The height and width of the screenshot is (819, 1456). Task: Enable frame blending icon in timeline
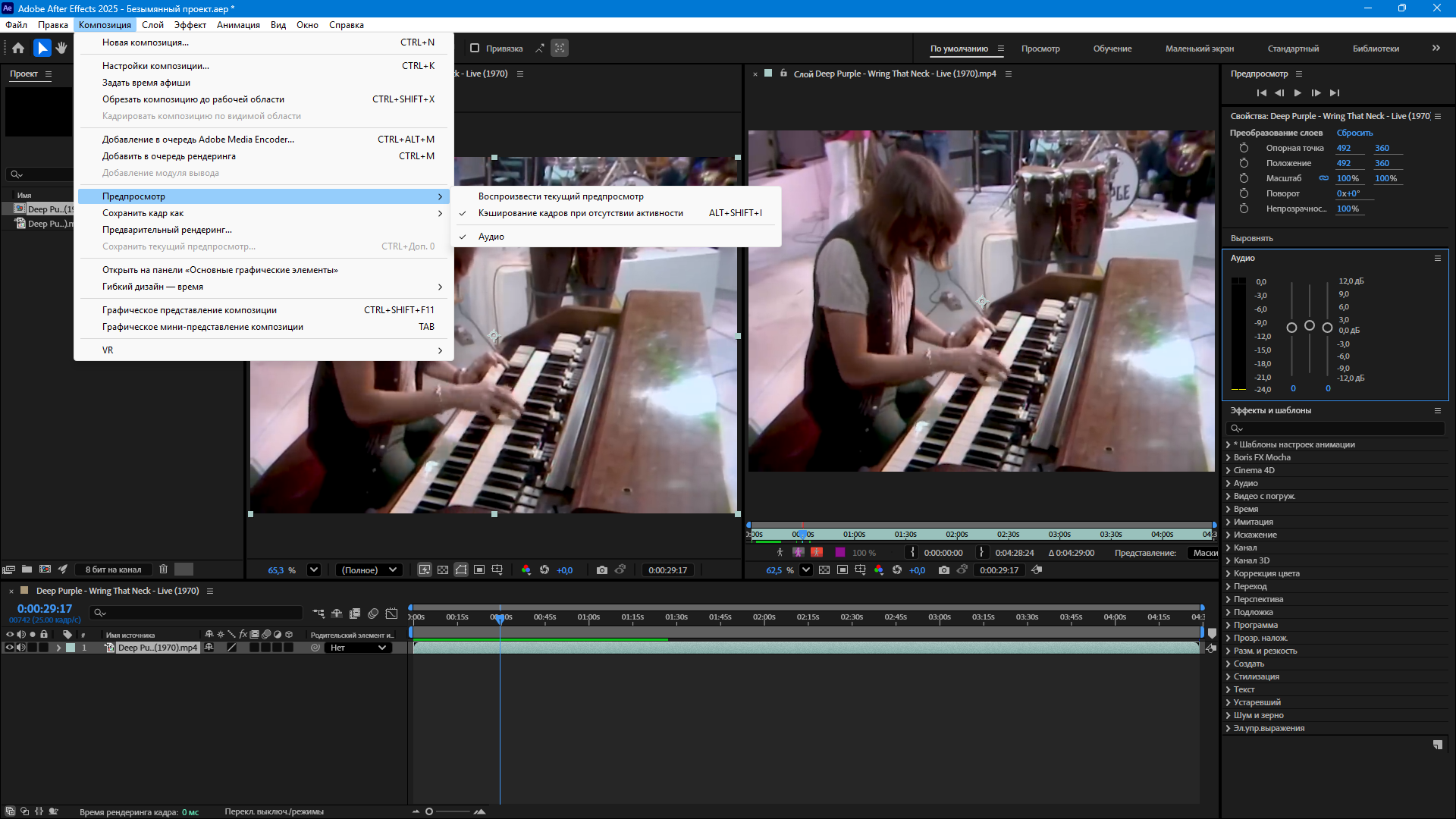(355, 613)
